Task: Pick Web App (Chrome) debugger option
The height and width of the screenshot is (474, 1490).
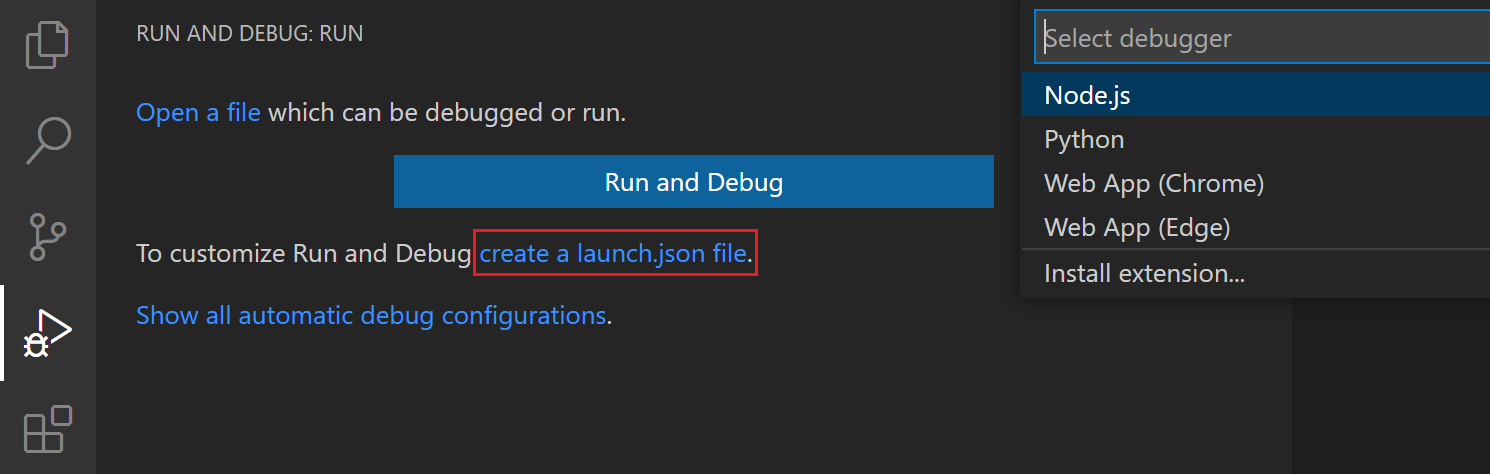Action: point(1154,183)
